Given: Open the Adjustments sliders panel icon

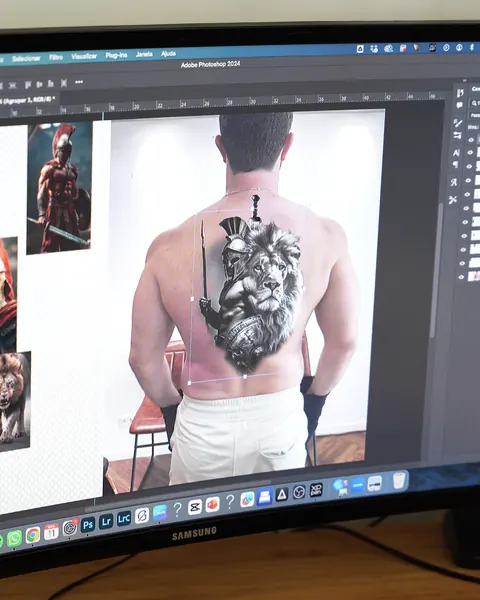Looking at the screenshot, I should pyautogui.click(x=457, y=135).
